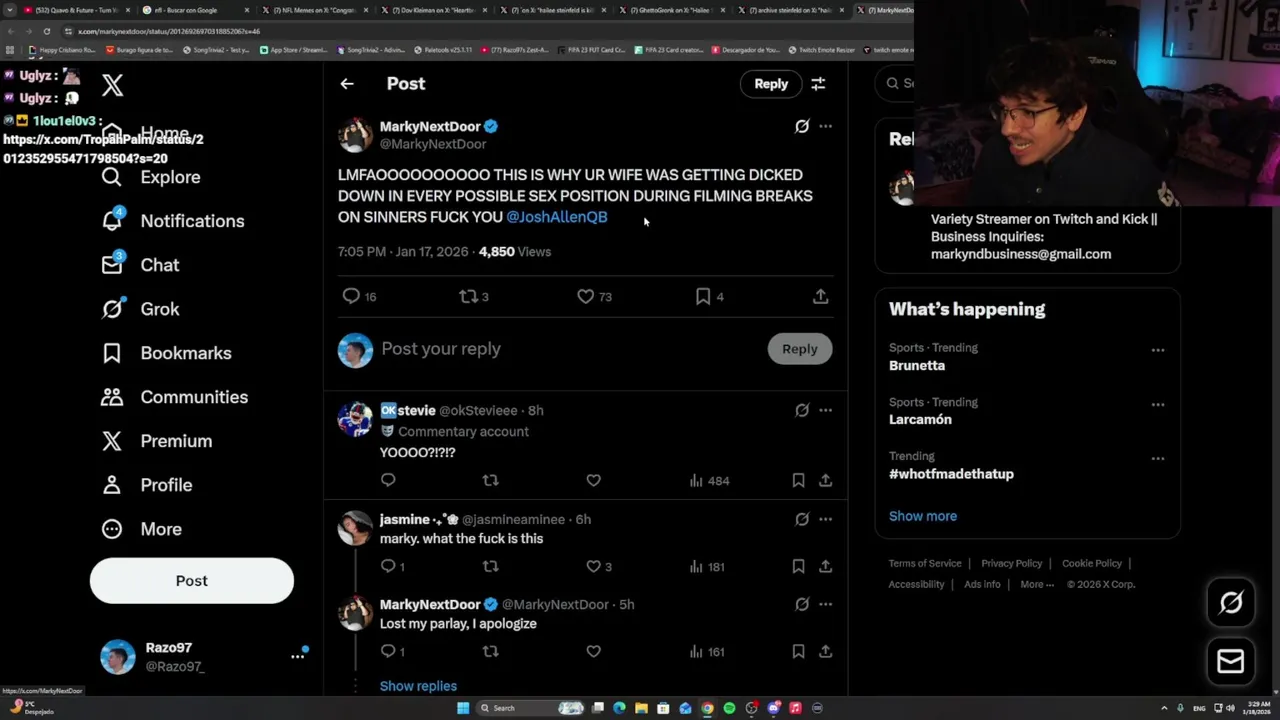View analytics on jasmine's reply (181)
The height and width of the screenshot is (720, 1280).
coord(707,567)
